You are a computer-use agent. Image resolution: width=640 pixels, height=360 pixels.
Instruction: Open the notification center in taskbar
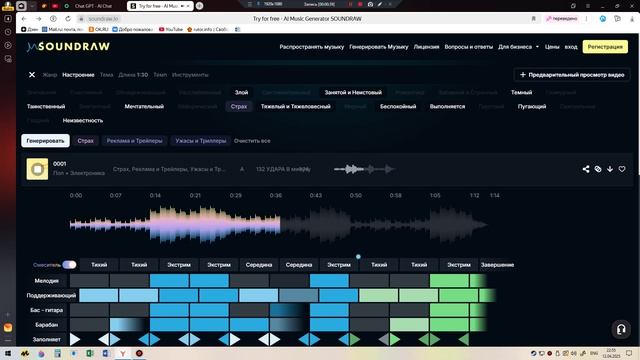tap(629, 353)
